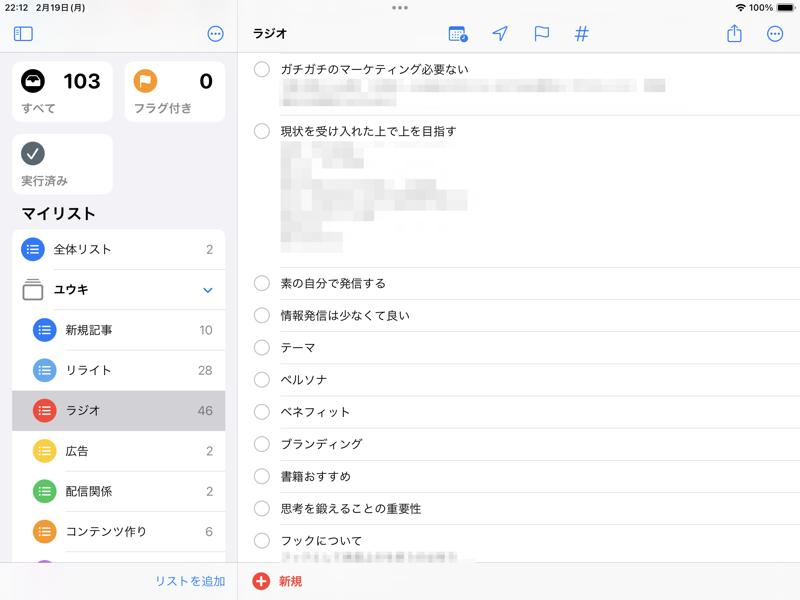Open the フラグ付き smart list card

(174, 92)
